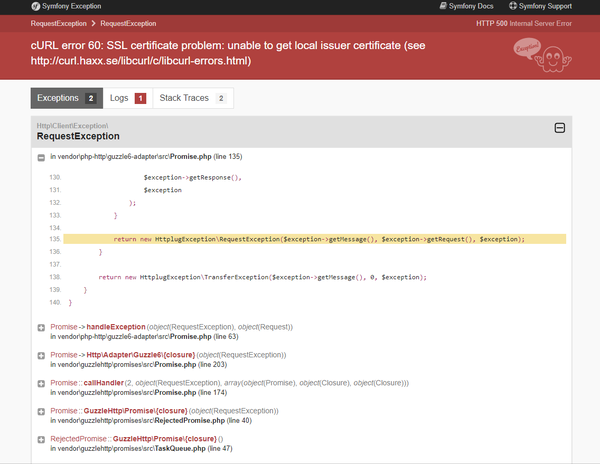Click the Promise.php (line 63) file path
The height and width of the screenshot is (464, 600).
point(144,337)
